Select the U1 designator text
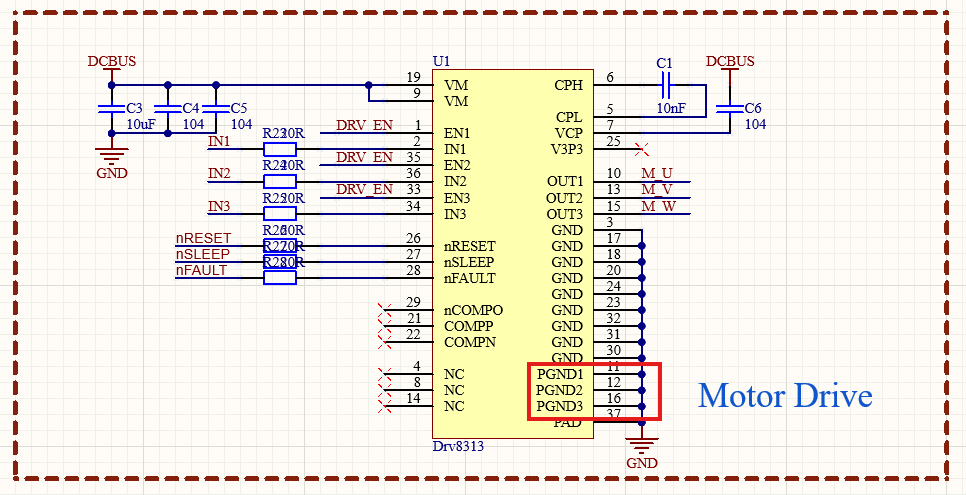966x495 pixels. [442, 62]
